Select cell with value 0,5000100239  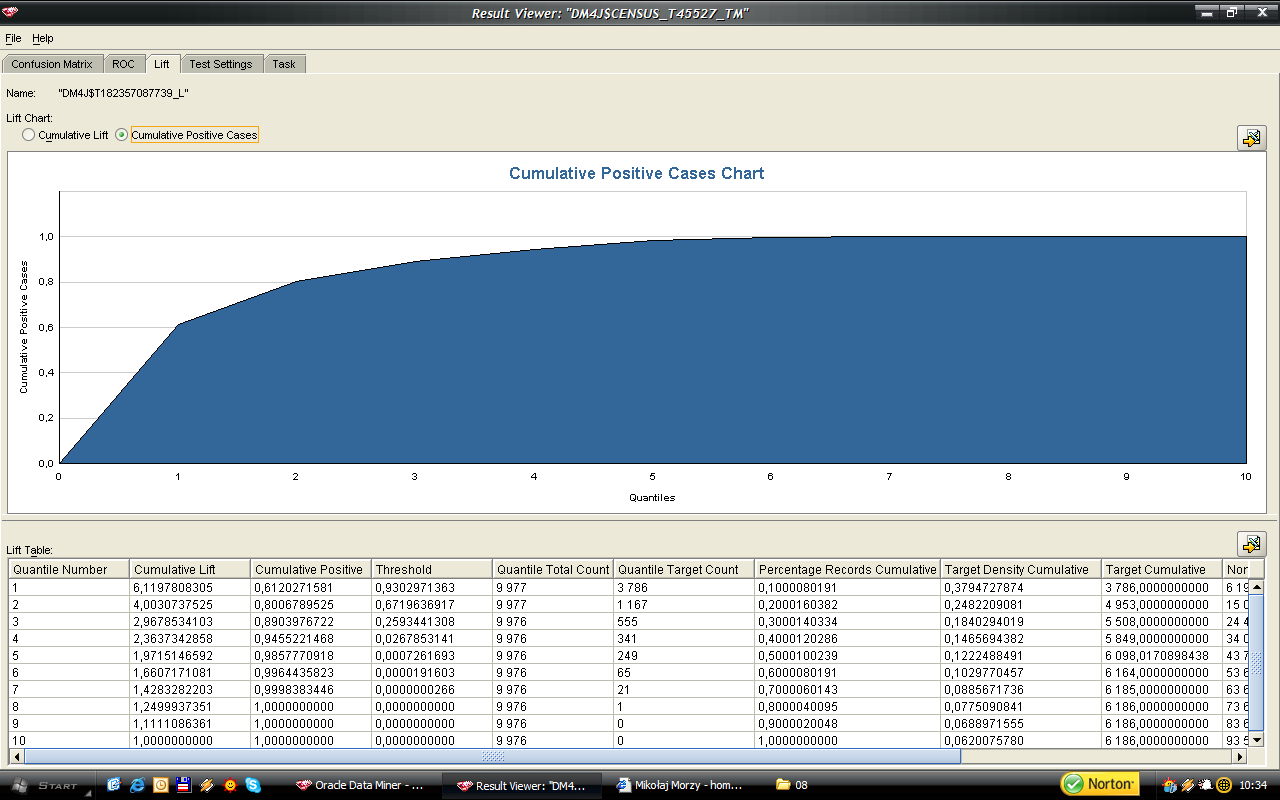(x=847, y=656)
